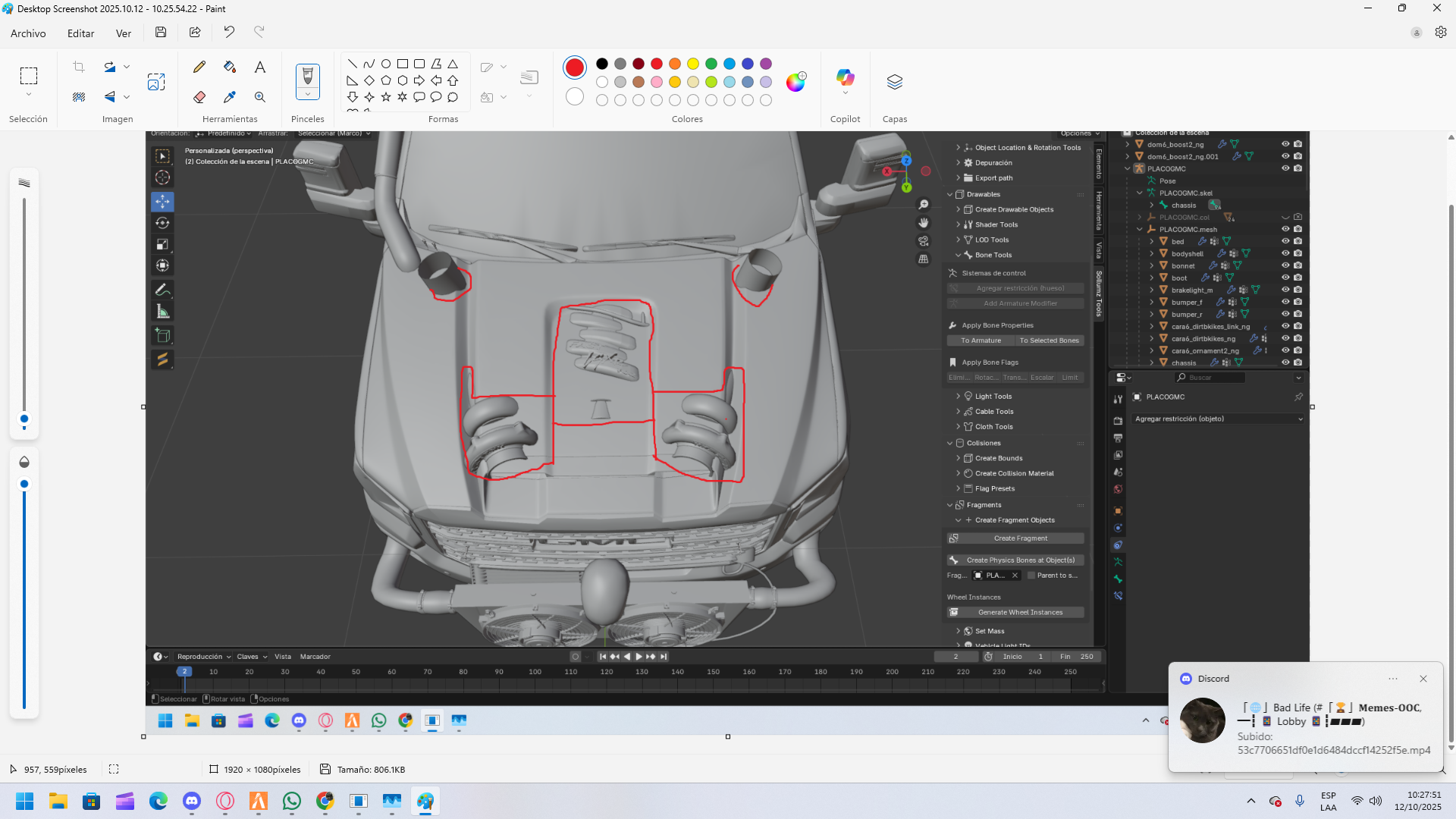Pick the yellow color swatch
The height and width of the screenshot is (819, 1456).
pos(693,64)
